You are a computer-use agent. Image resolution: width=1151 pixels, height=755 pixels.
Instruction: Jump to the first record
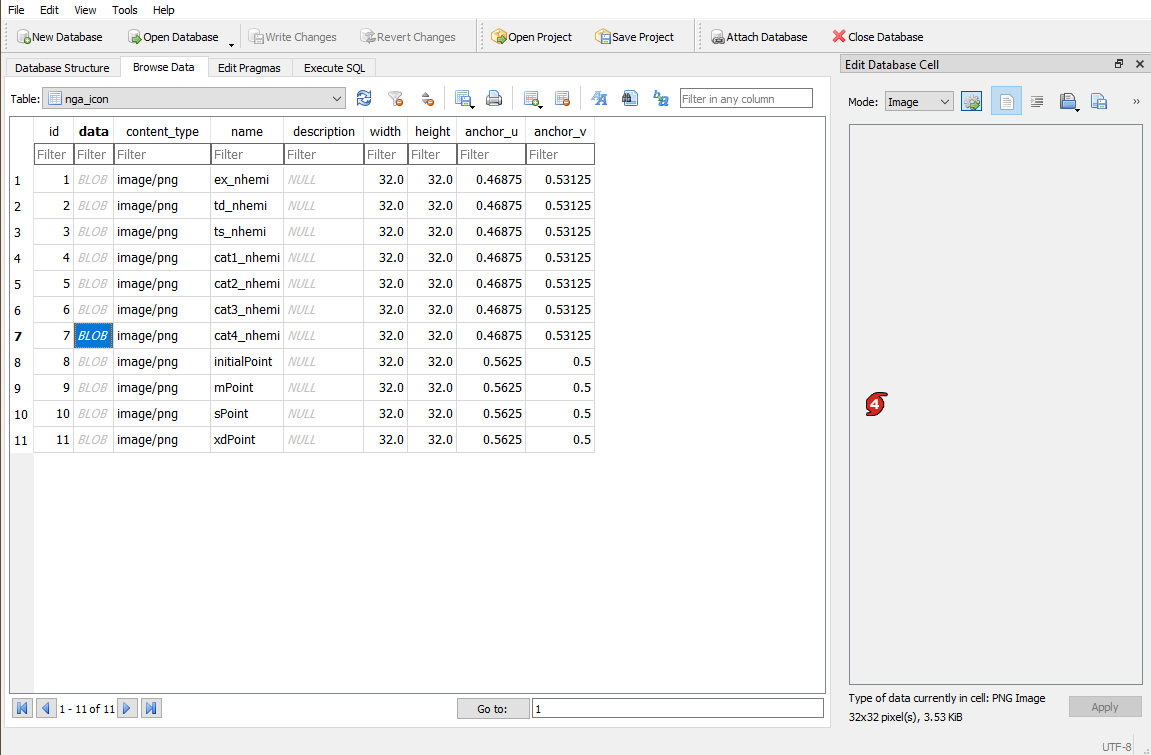click(x=21, y=707)
